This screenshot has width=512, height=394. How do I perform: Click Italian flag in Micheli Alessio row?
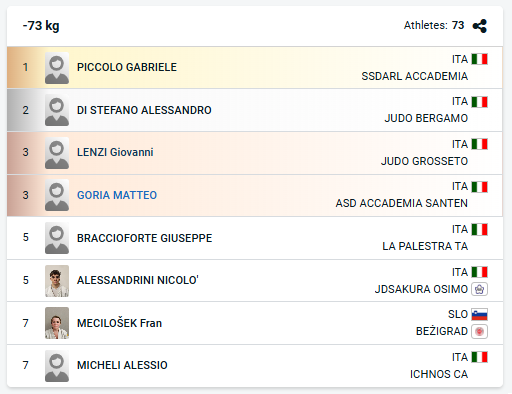(x=479, y=357)
